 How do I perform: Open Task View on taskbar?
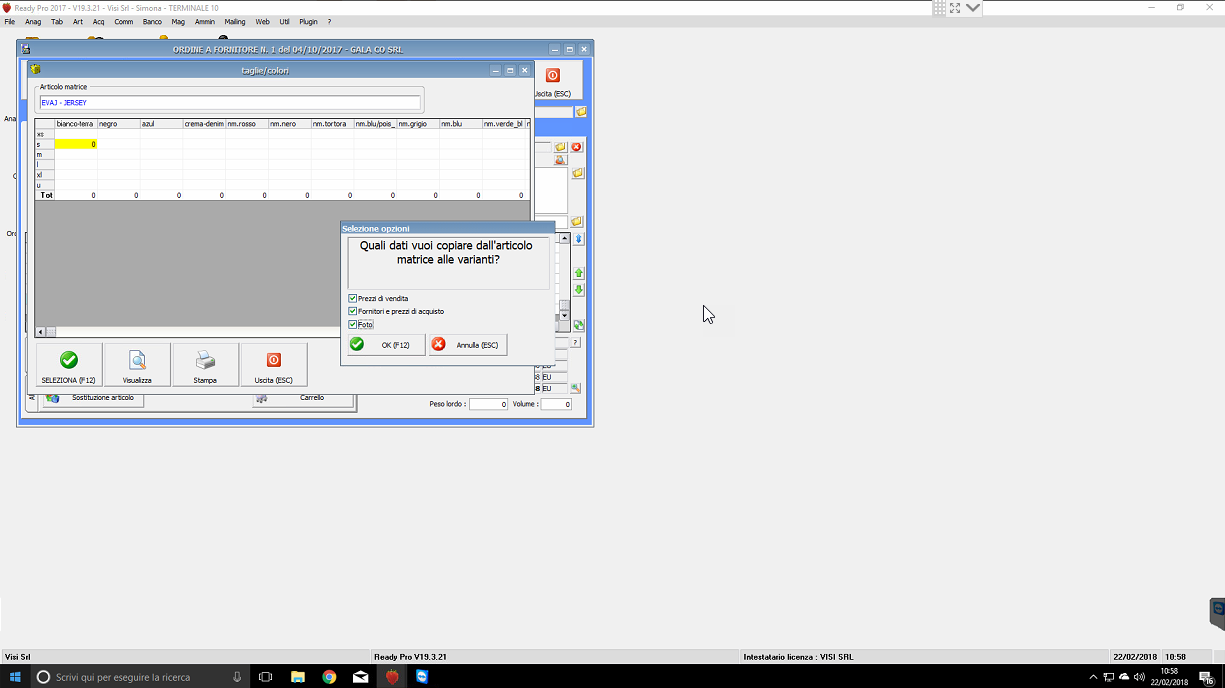tap(265, 677)
